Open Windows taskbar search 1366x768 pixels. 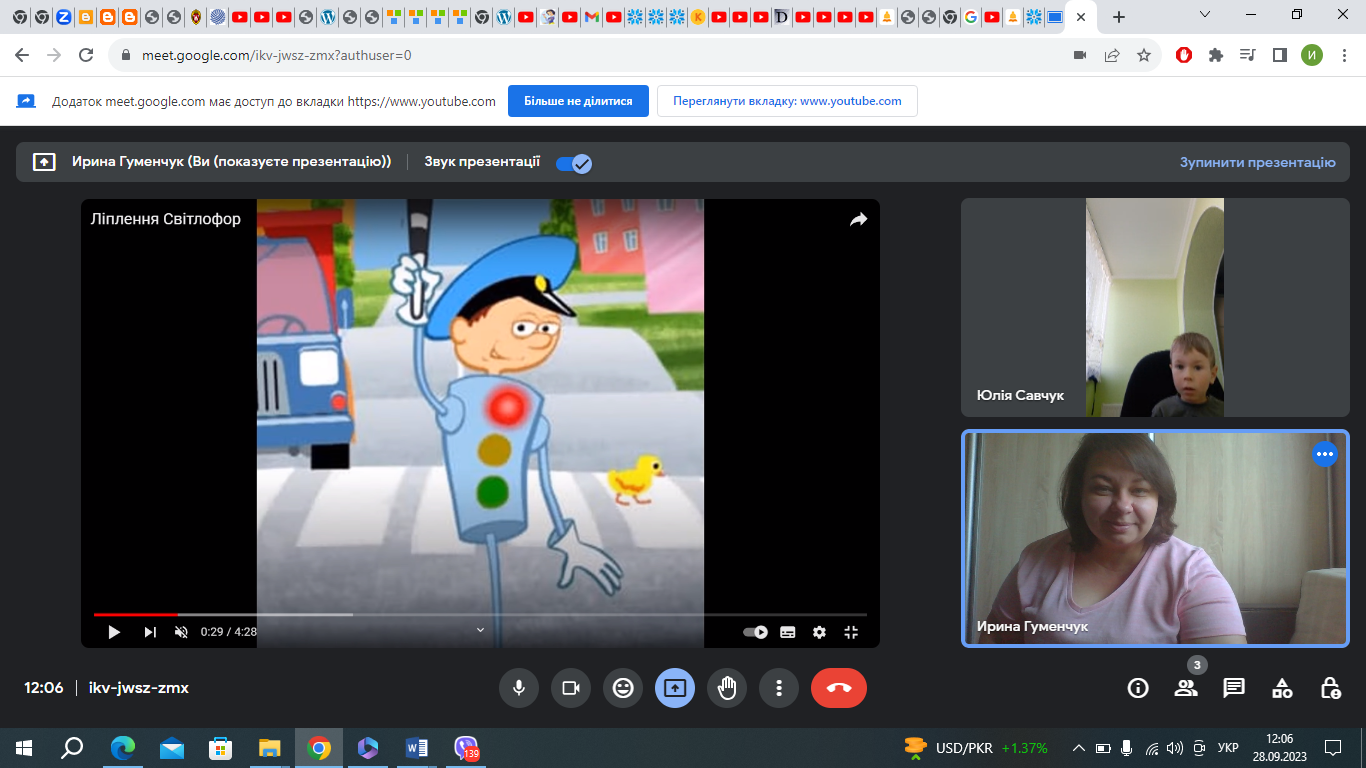click(72, 747)
